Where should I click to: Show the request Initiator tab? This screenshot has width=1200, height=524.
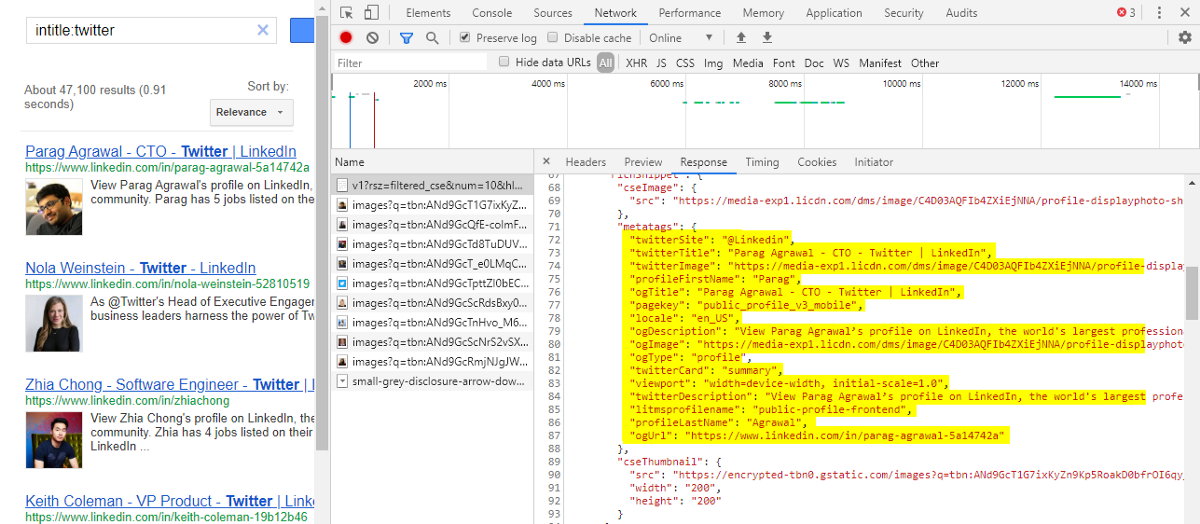click(874, 162)
